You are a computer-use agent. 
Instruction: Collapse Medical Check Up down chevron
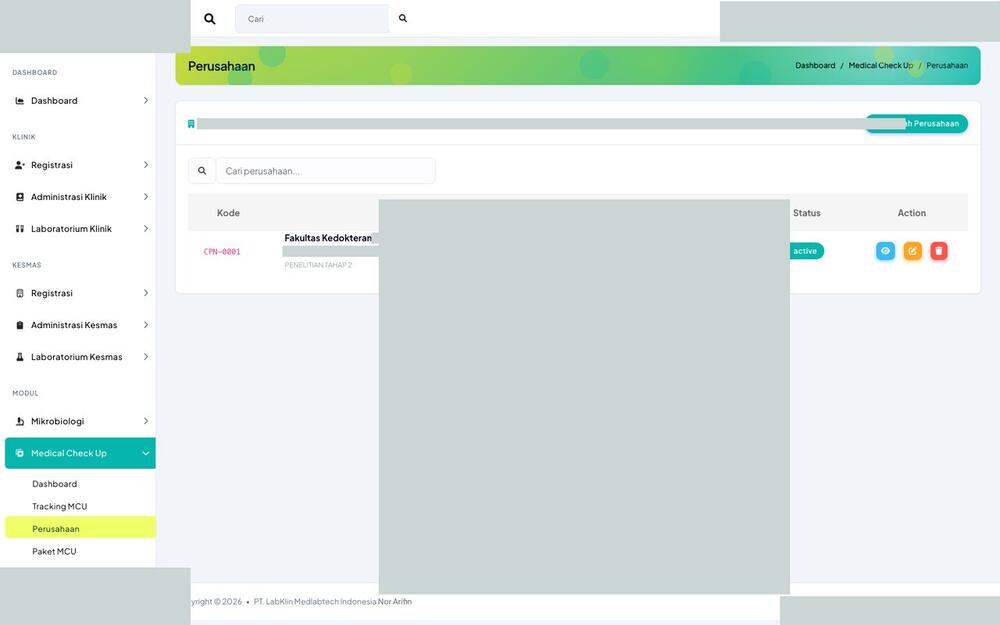point(145,453)
